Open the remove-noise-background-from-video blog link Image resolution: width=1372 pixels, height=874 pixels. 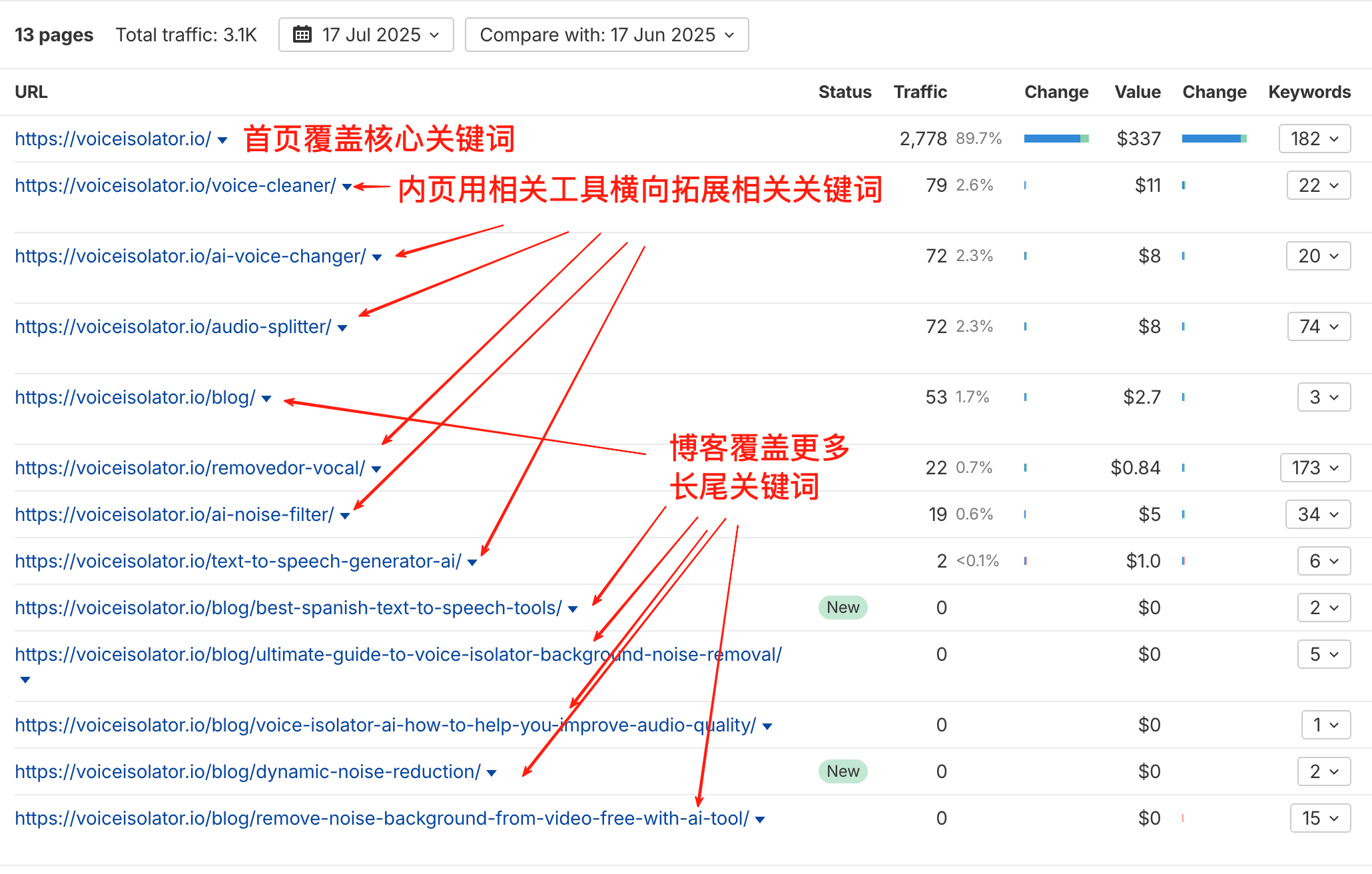click(382, 818)
